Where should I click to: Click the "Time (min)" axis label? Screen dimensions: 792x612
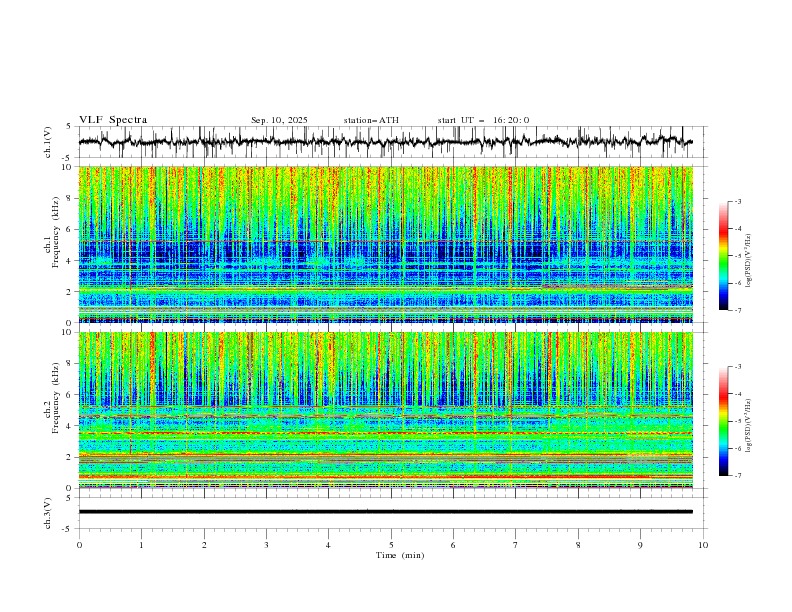(x=400, y=555)
